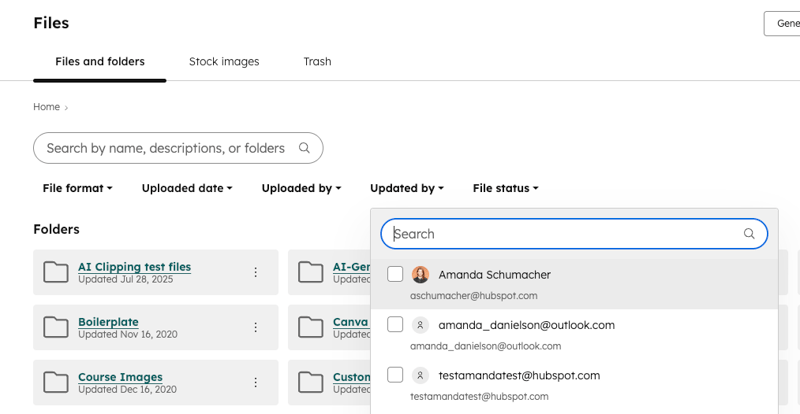Switch to the Stock images tab

[224, 62]
